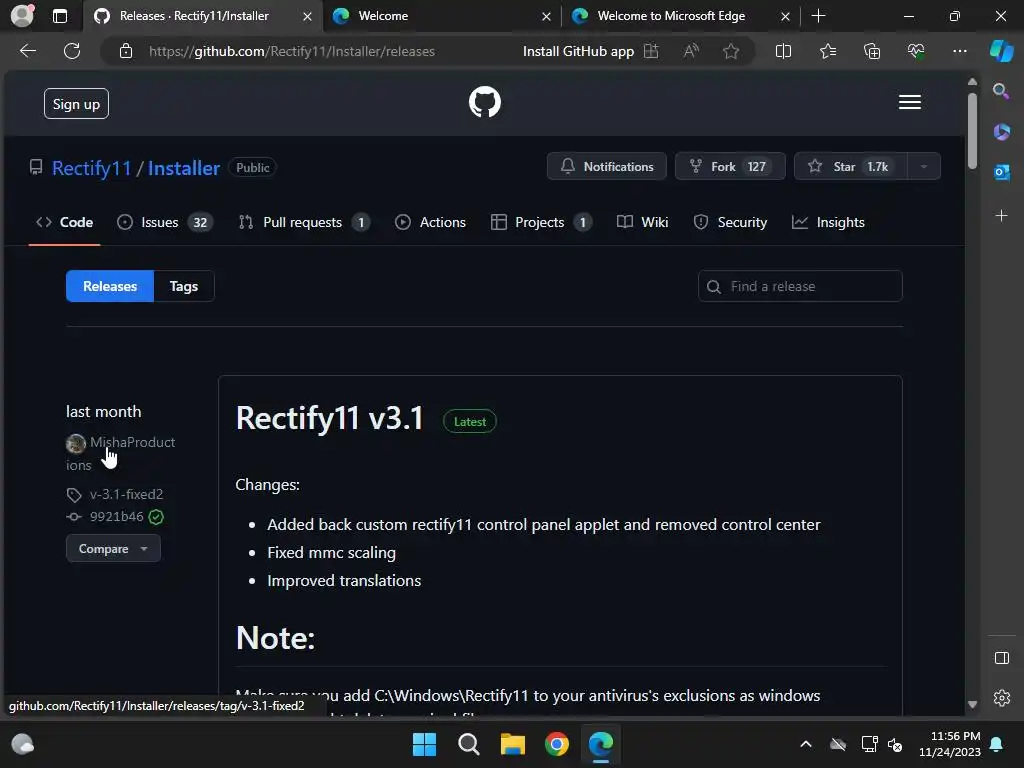Add this page to favorites star icon
This screenshot has width=1024, height=768.
[x=731, y=51]
